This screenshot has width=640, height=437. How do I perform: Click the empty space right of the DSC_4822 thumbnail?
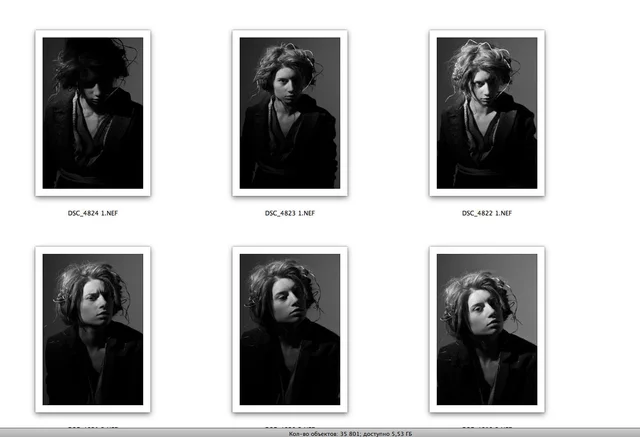(x=592, y=113)
